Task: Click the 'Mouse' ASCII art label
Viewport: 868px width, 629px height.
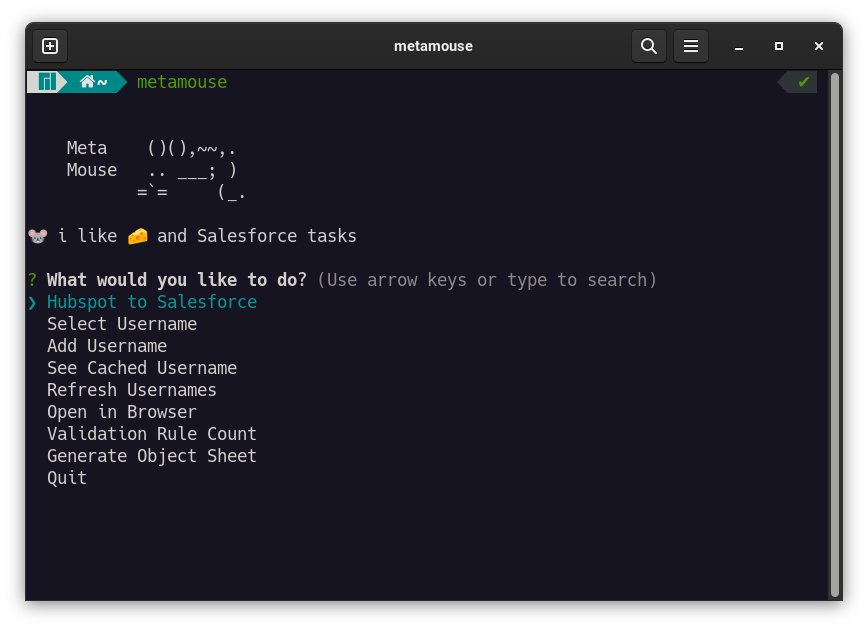Action: [x=92, y=170]
